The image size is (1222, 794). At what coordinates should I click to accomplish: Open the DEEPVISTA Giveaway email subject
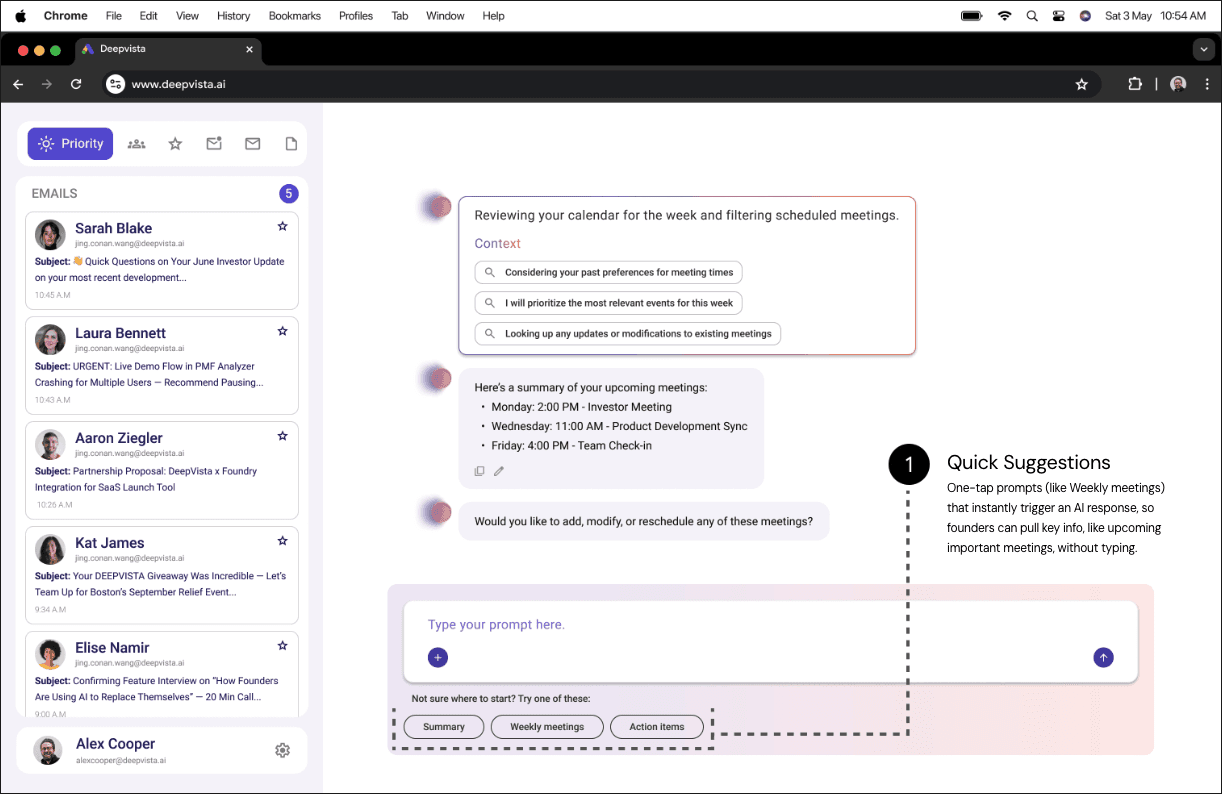pyautogui.click(x=161, y=584)
